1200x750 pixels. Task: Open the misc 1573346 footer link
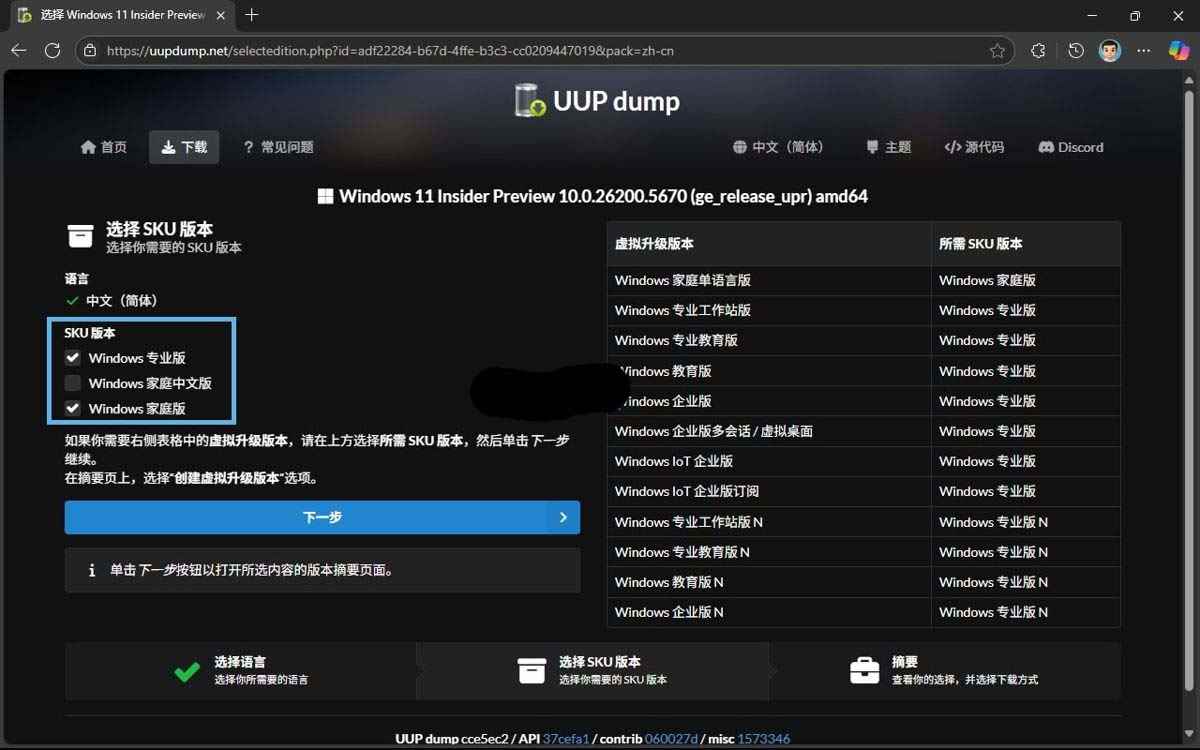[x=762, y=738]
